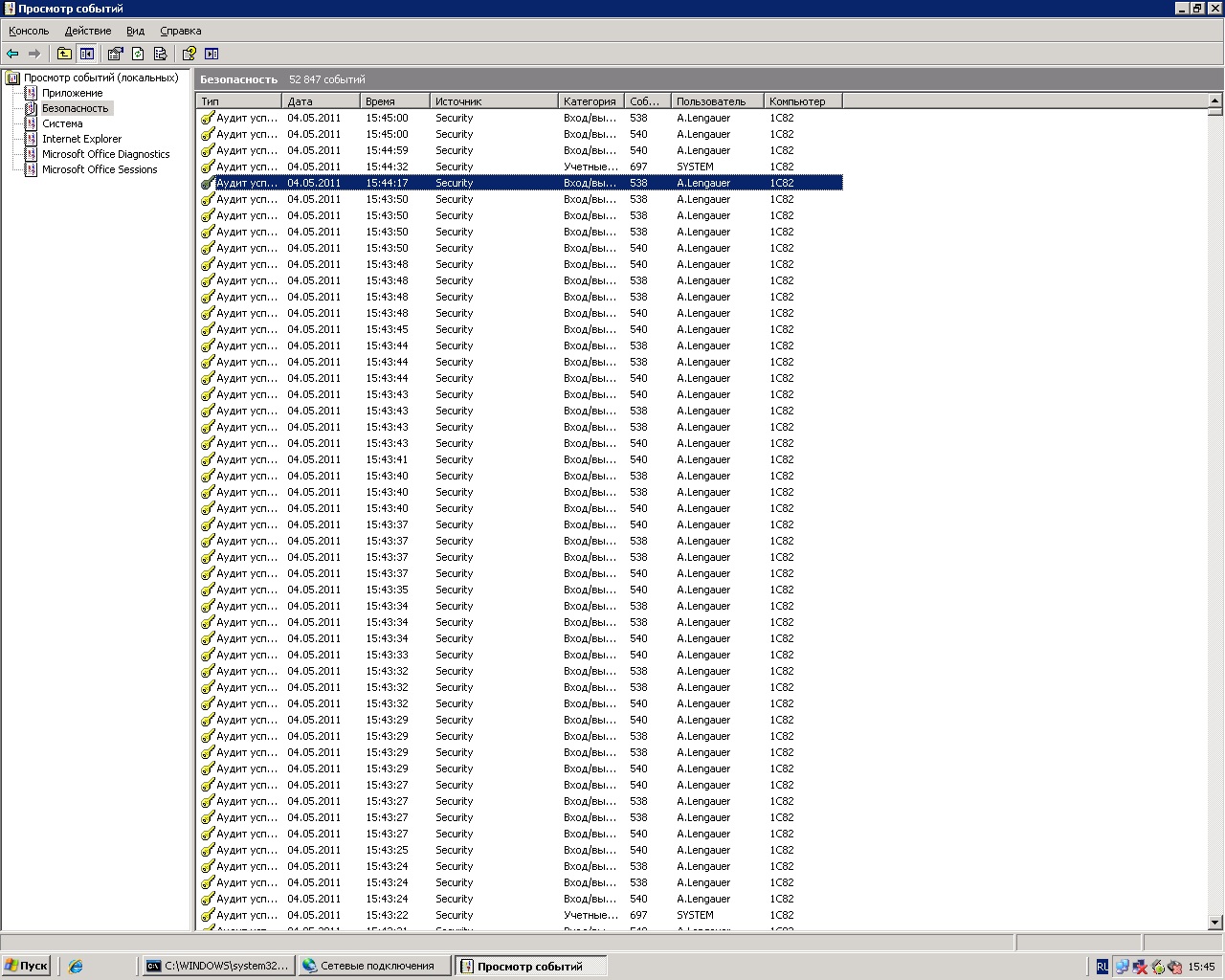1225x980 pixels.
Task: Sort by the Компьютер column header
Action: pos(803,100)
